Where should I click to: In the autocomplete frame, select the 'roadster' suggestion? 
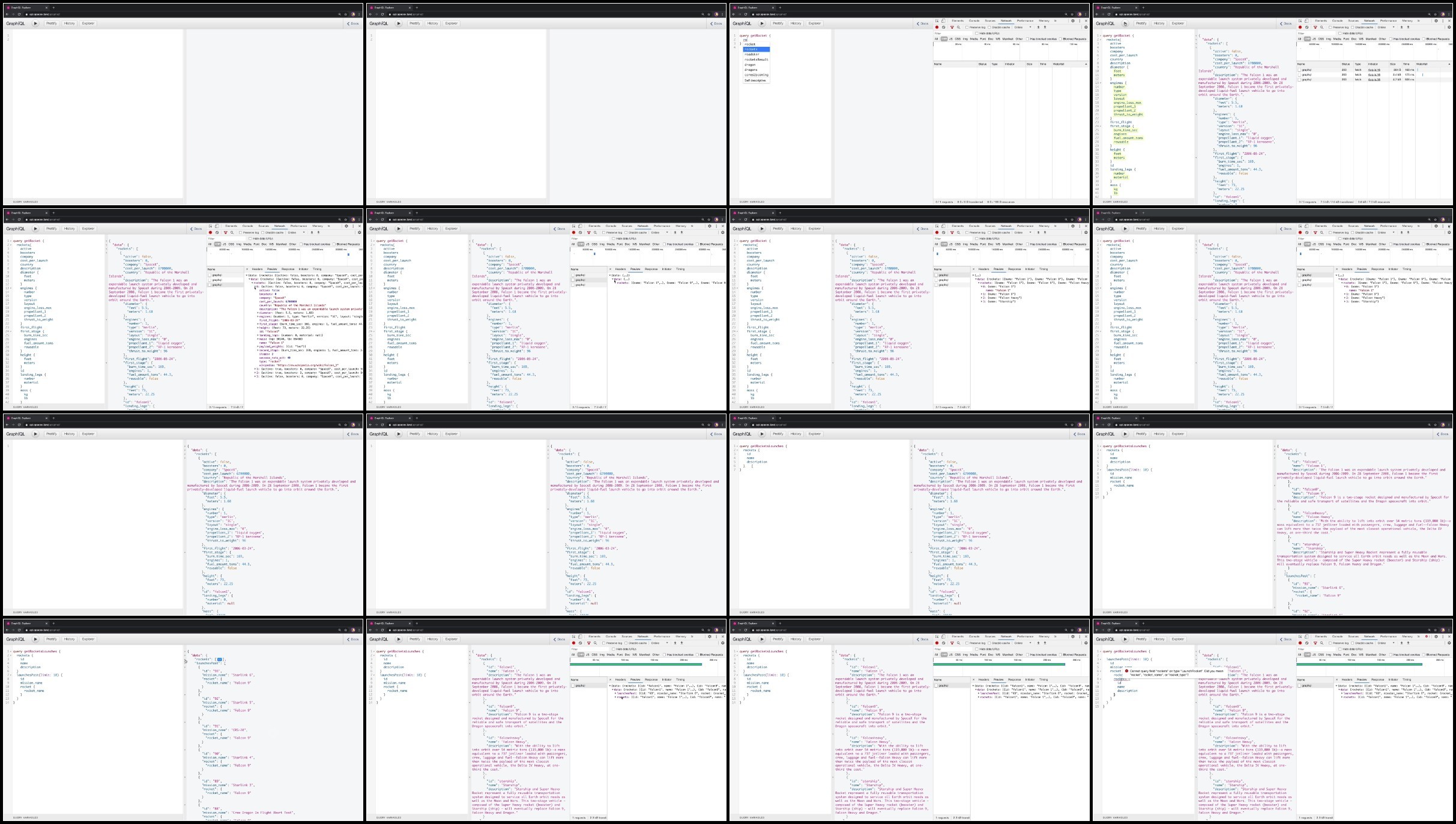pos(757,55)
